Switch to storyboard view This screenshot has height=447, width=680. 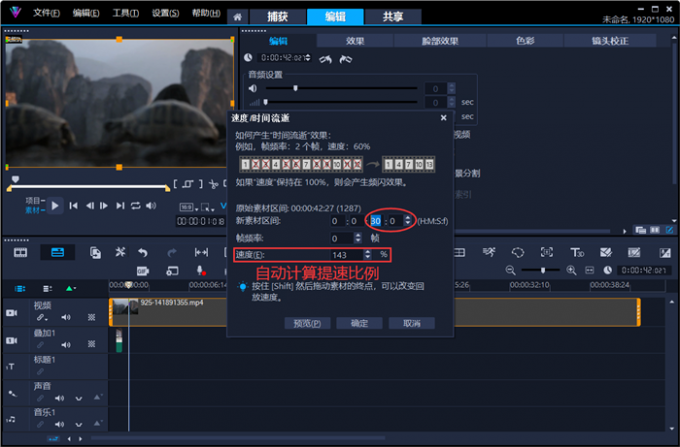pos(20,252)
